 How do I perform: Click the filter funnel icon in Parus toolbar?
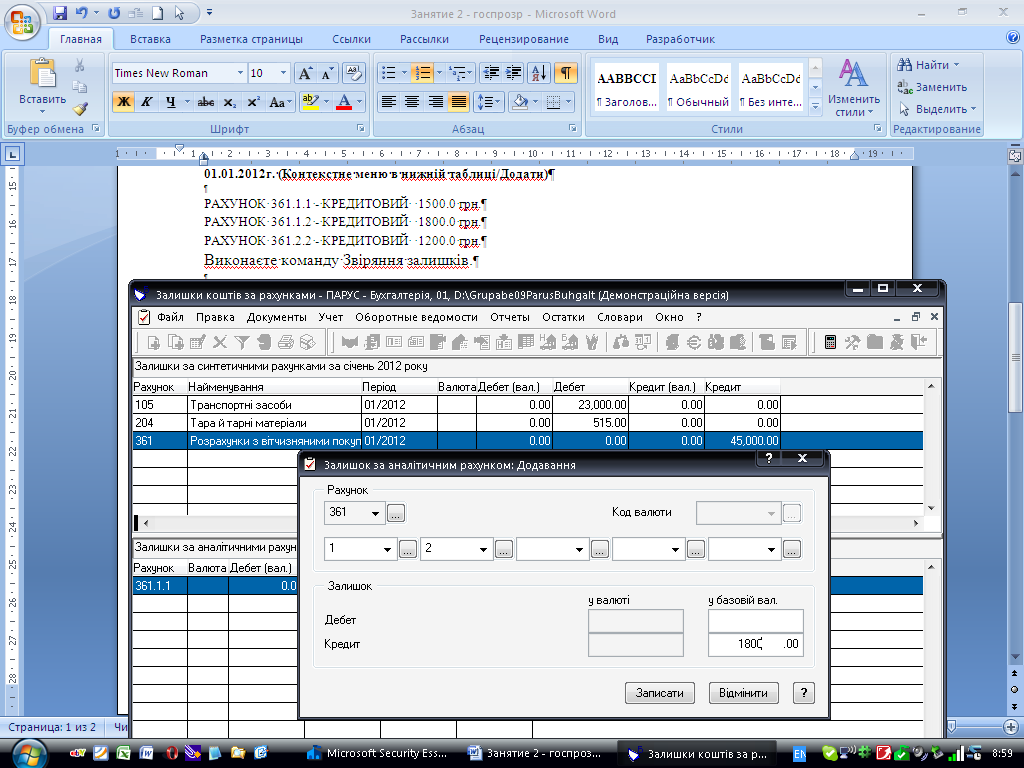tap(242, 342)
